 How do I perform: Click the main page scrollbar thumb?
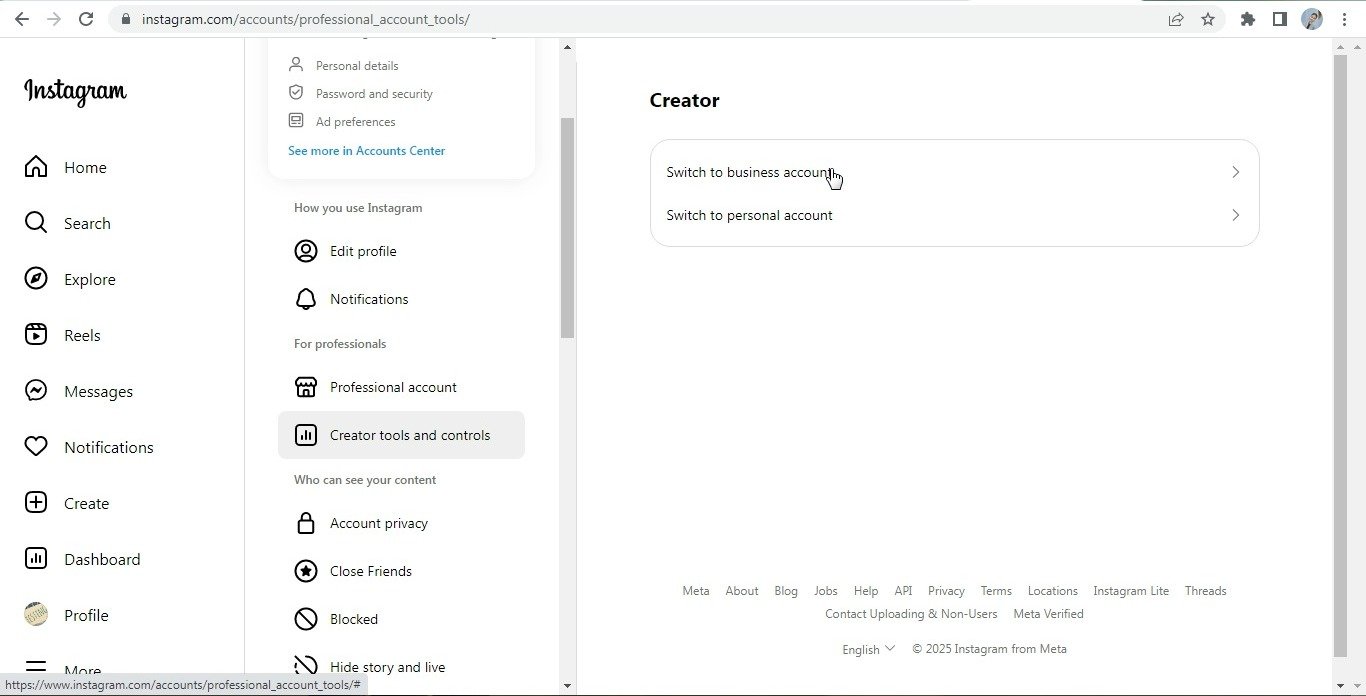coord(1340,355)
